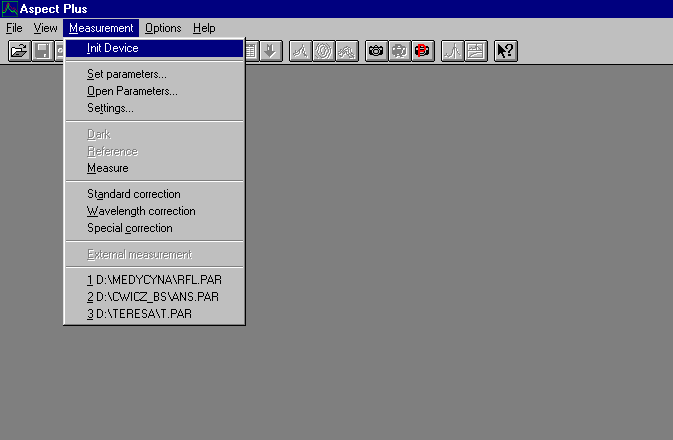This screenshot has height=440, width=673.
Task: Activate the context help pointer icon
Action: pyautogui.click(x=505, y=51)
